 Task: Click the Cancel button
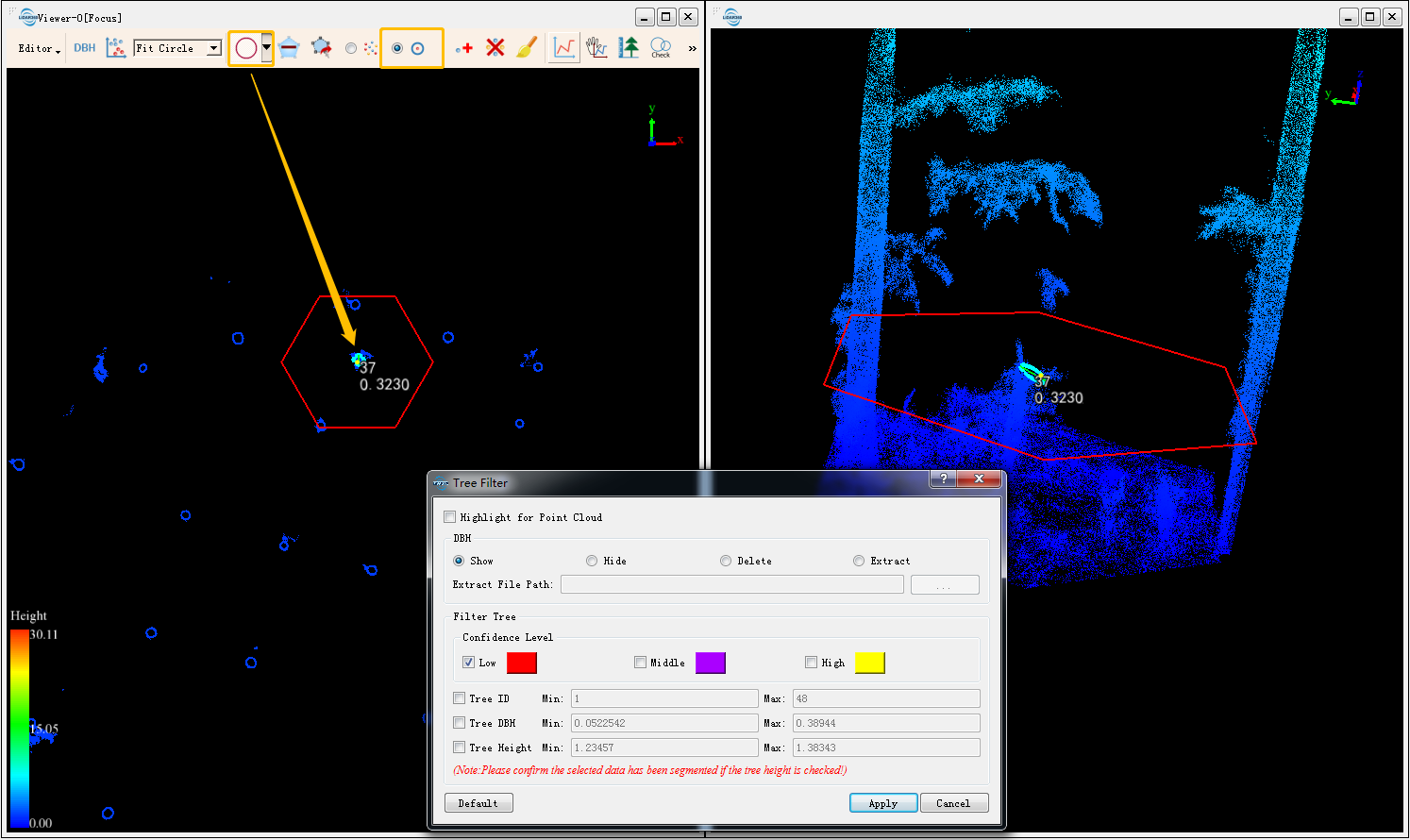click(954, 803)
